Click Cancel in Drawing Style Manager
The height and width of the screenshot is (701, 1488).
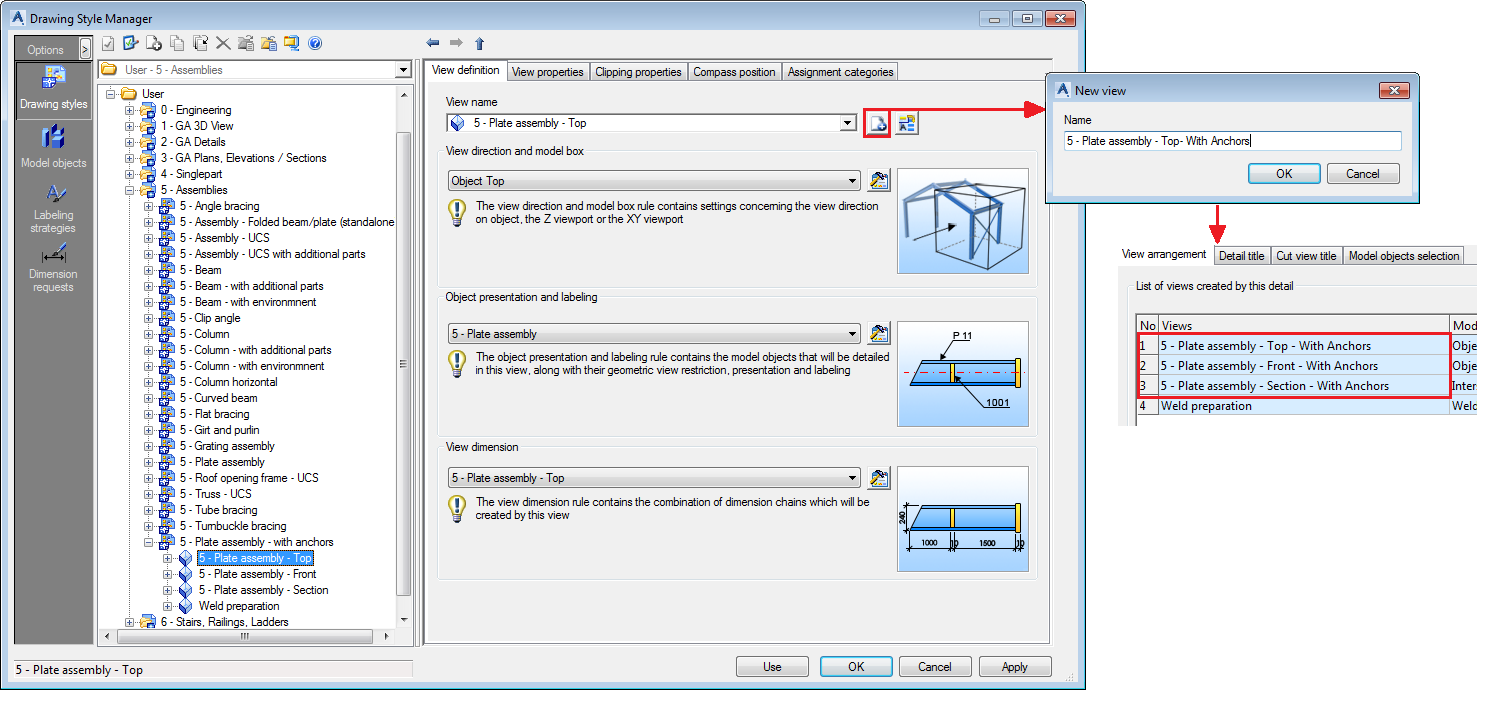coord(935,667)
